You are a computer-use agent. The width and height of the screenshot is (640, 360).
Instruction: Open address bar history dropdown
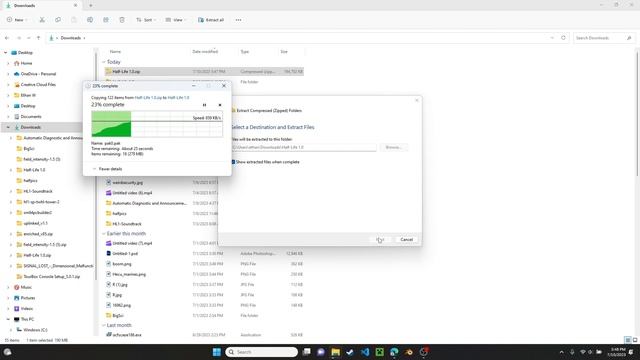[552, 38]
